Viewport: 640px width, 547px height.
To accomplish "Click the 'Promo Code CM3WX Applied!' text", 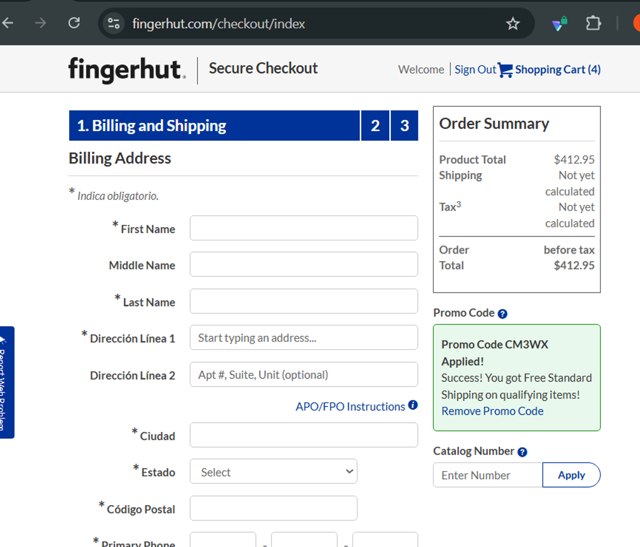I will [x=495, y=353].
